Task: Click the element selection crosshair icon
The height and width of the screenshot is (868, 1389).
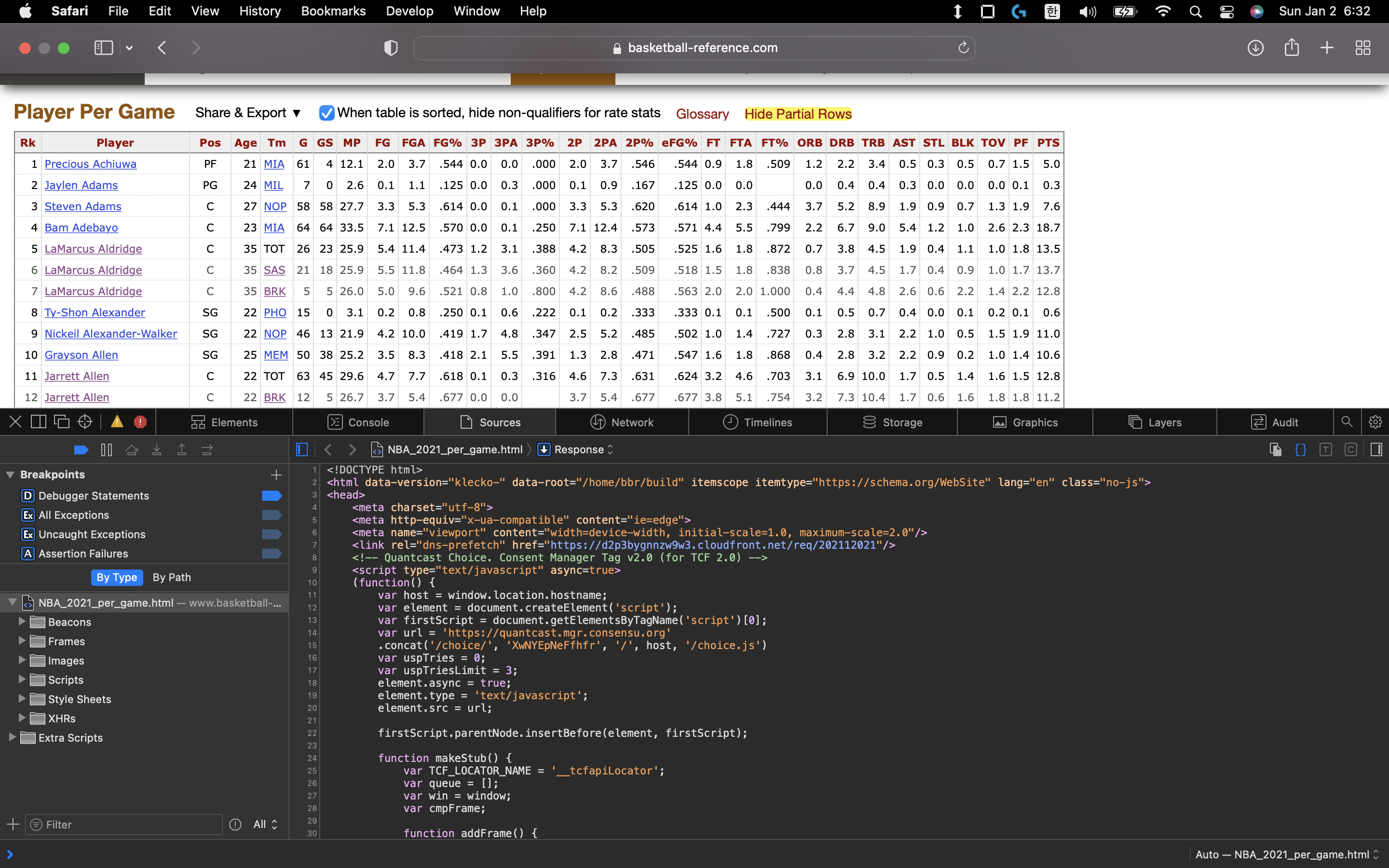Action: [x=85, y=422]
